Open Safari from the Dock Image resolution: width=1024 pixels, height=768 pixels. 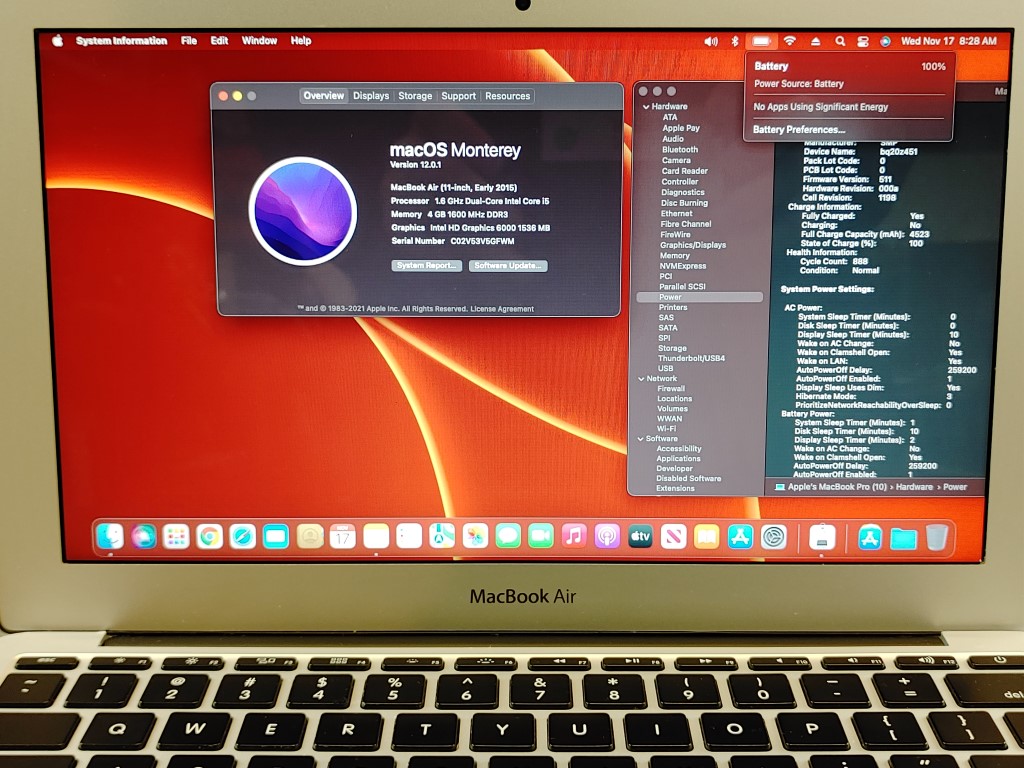[242, 537]
